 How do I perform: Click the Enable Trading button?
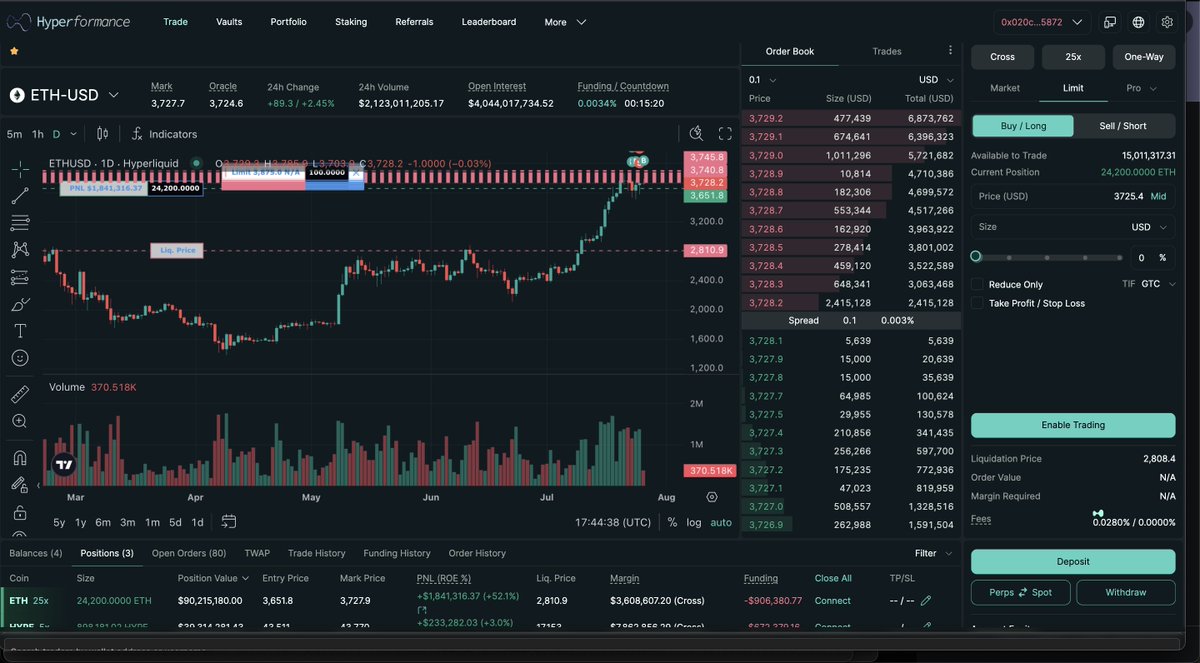pos(1073,425)
